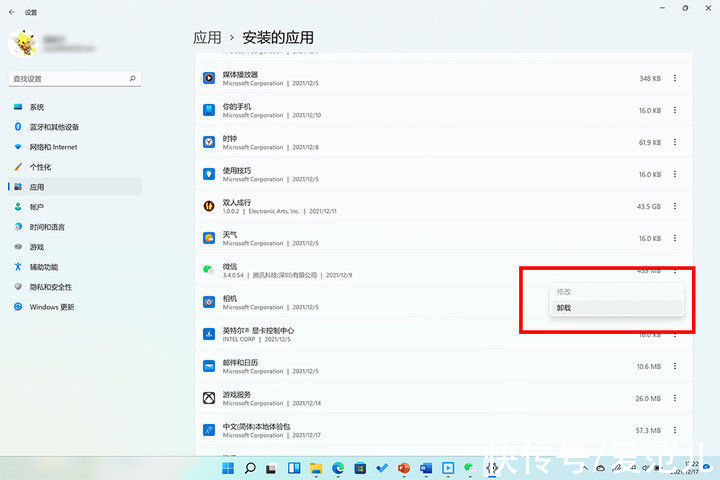Click the 相机 app icon

(209, 302)
